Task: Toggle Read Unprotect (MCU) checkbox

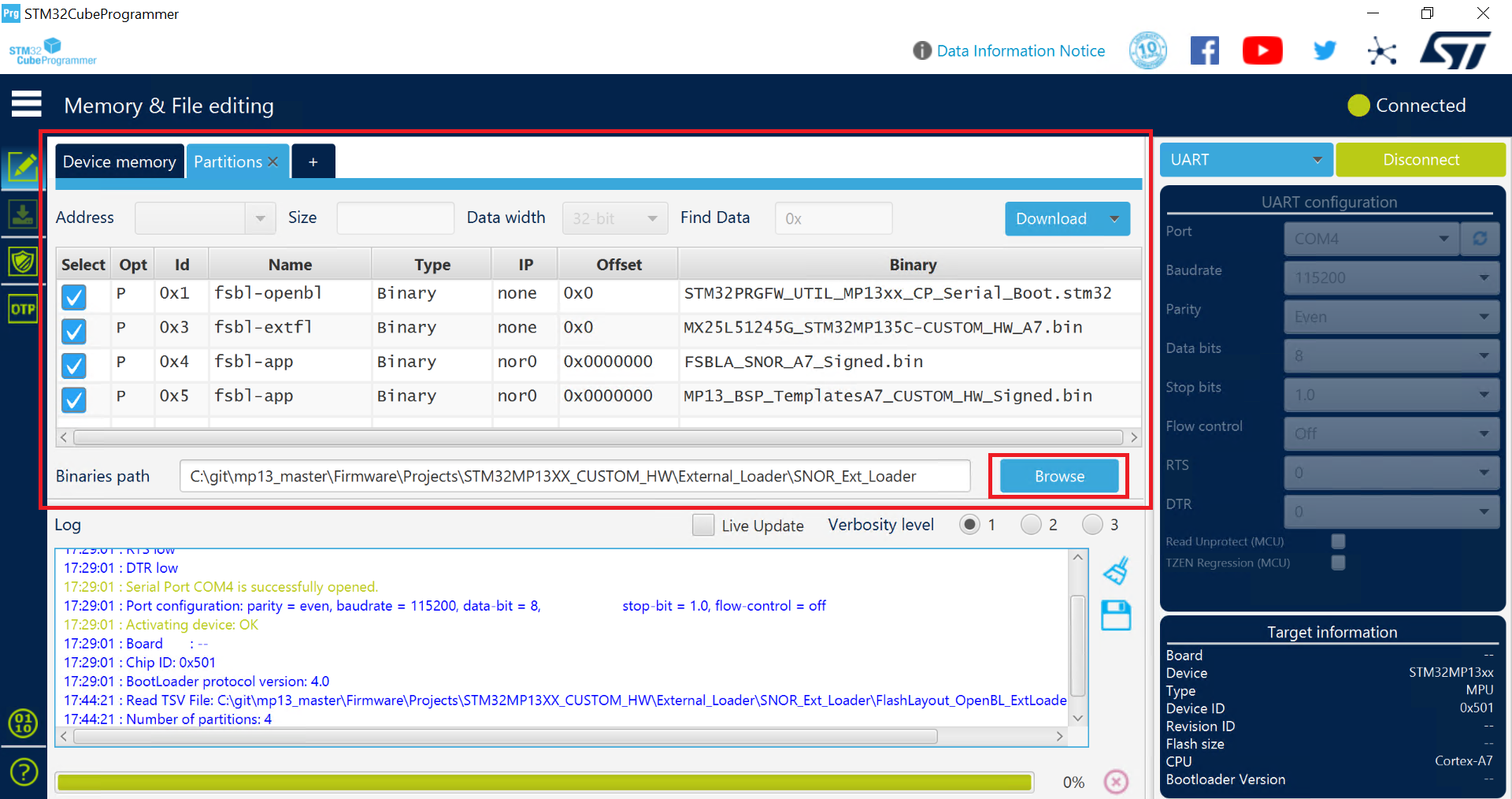Action: tap(1338, 541)
